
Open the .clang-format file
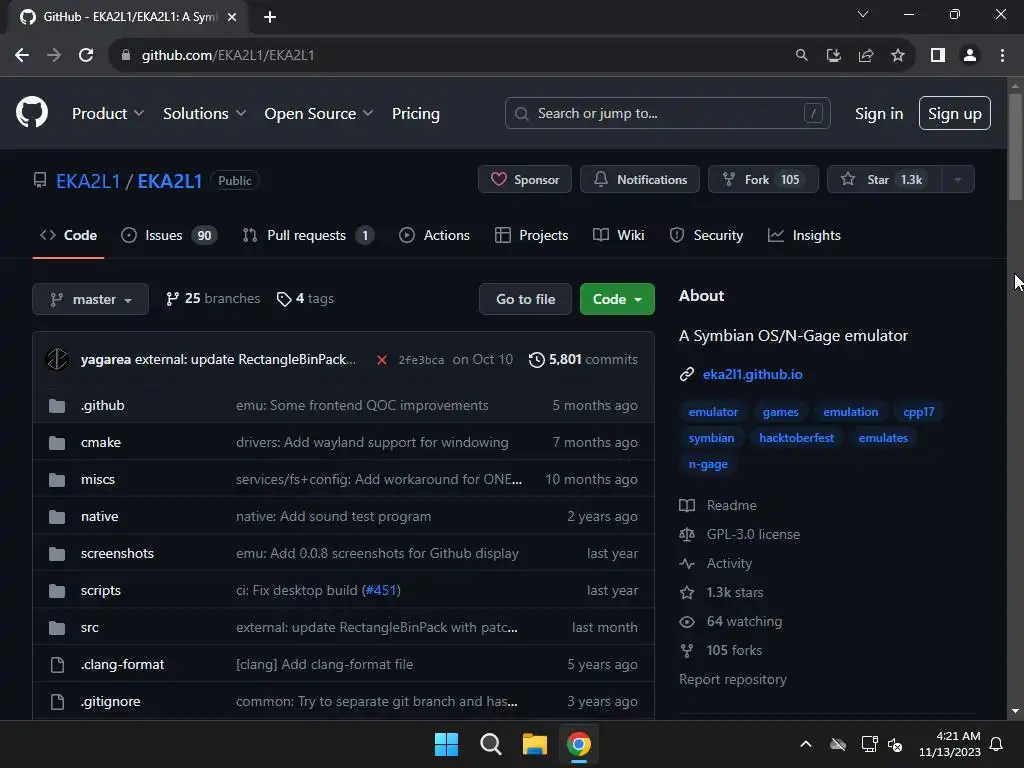(x=123, y=665)
